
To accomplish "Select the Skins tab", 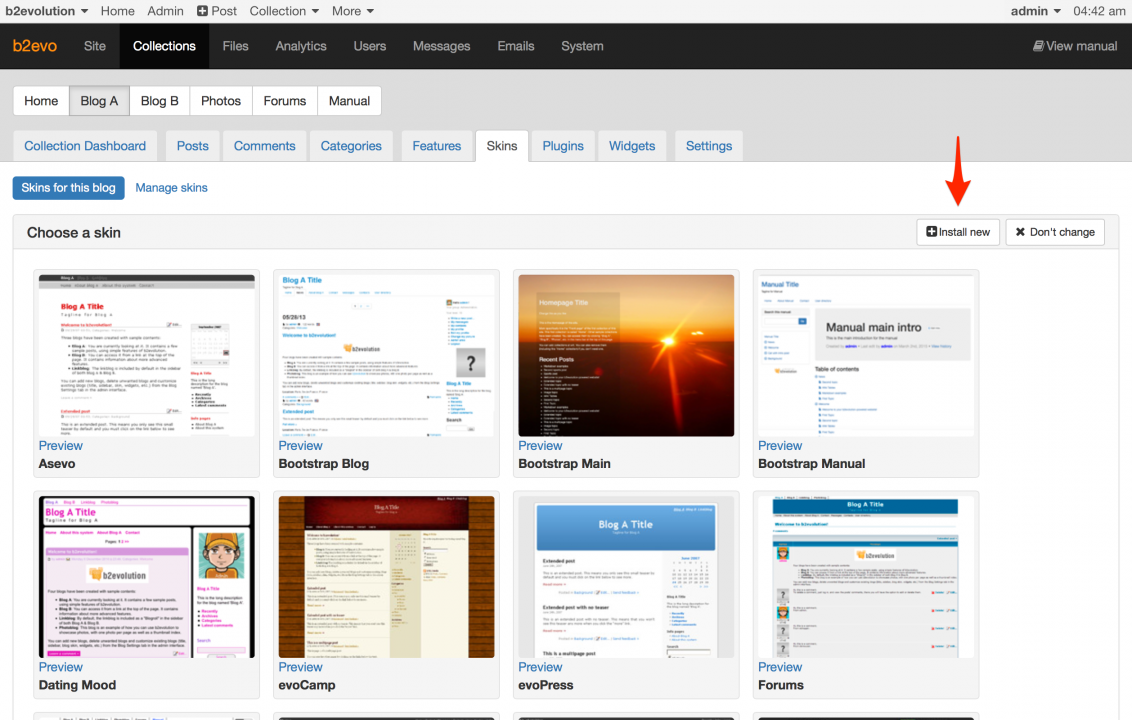I will 502,146.
